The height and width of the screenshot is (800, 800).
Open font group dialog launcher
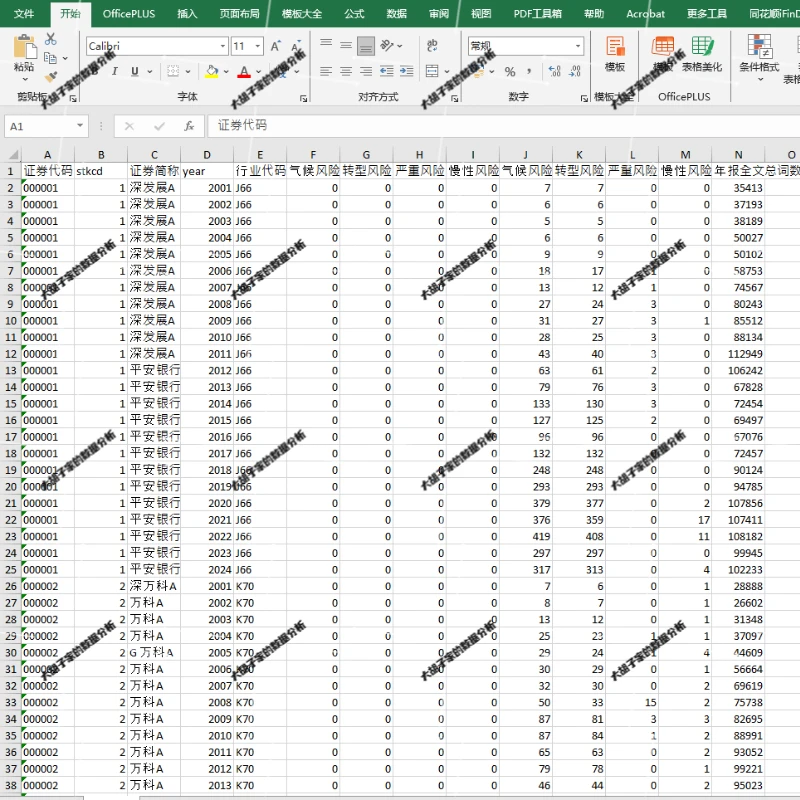pos(303,98)
